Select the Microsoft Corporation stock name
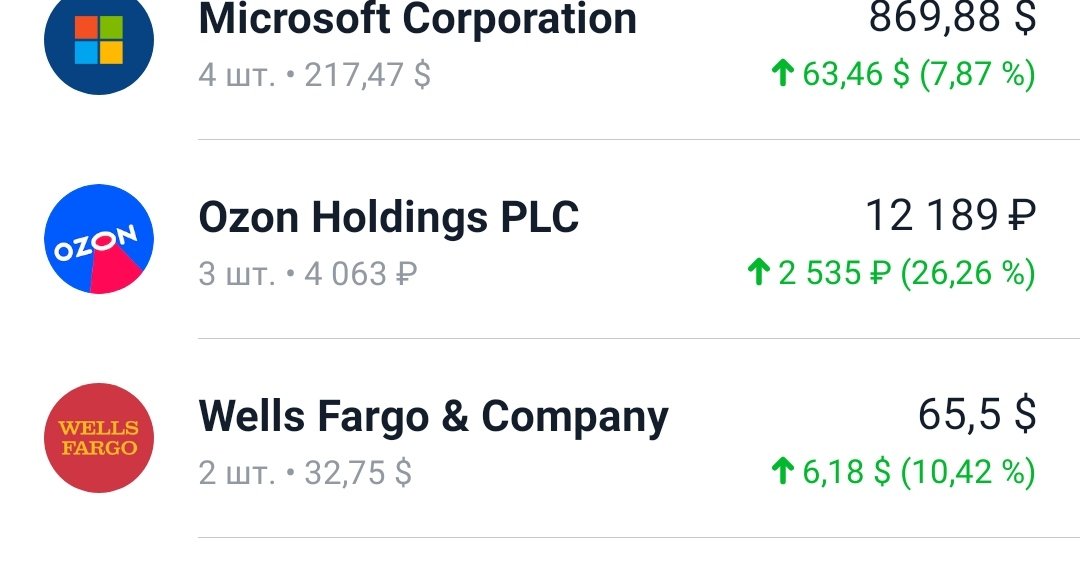 (x=417, y=19)
